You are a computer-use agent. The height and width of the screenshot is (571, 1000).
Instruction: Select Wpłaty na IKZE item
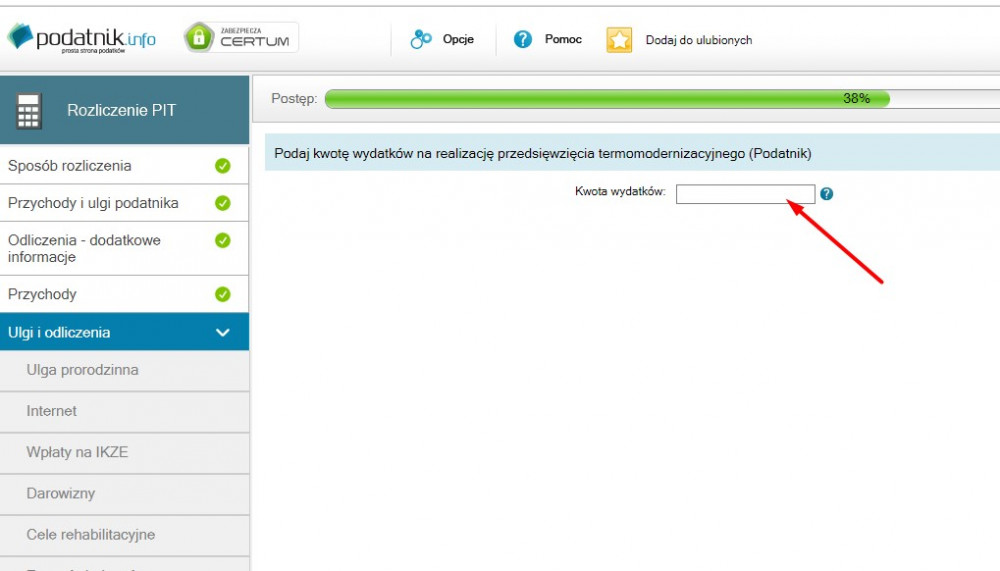pos(77,452)
